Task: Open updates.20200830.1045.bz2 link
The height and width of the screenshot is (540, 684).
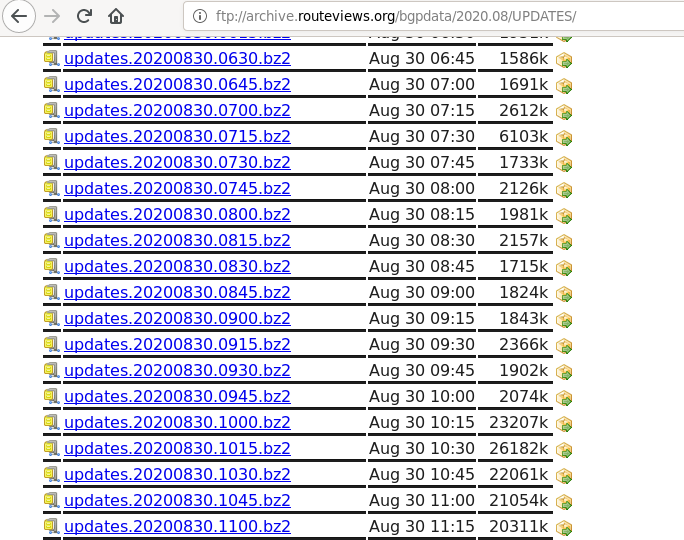Action: point(177,500)
